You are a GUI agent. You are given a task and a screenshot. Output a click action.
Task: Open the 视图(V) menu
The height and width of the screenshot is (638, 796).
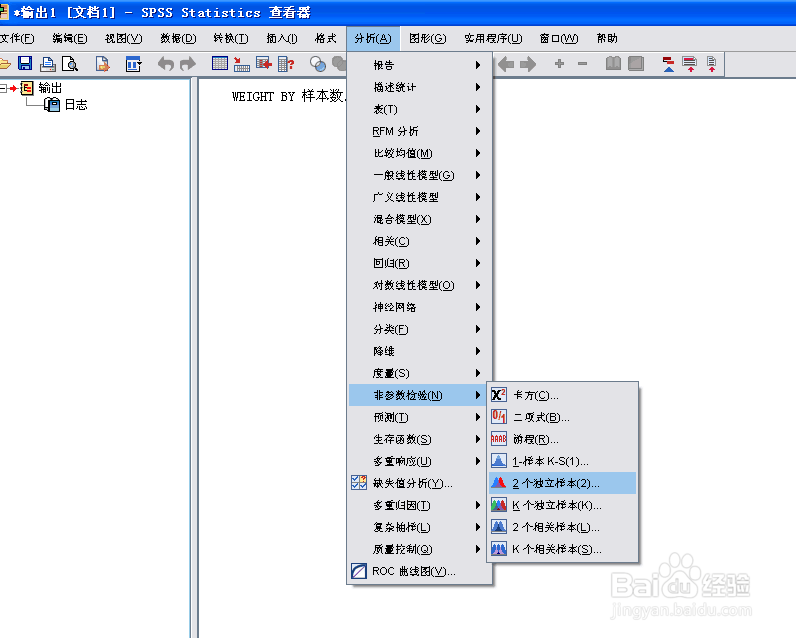click(x=123, y=39)
